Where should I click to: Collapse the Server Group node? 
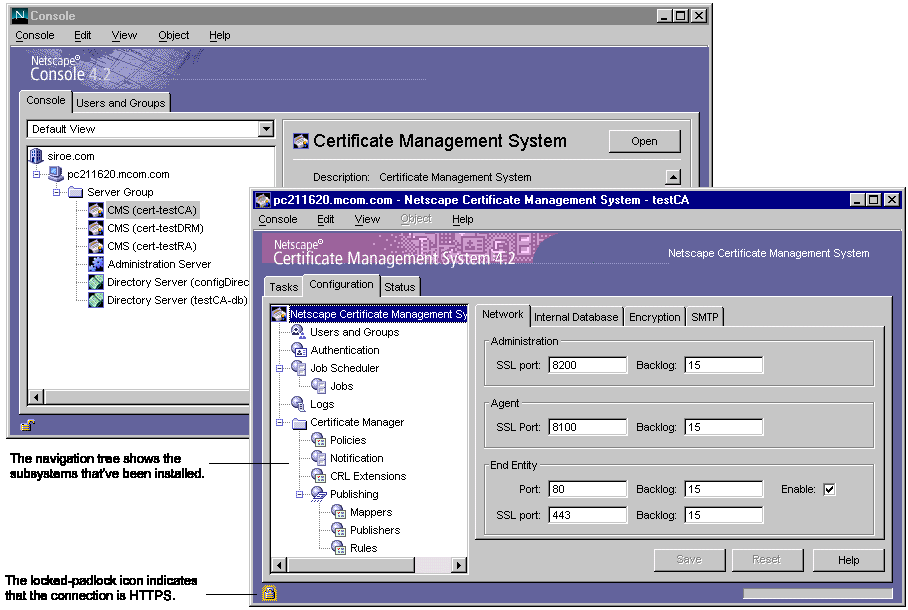tap(56, 192)
